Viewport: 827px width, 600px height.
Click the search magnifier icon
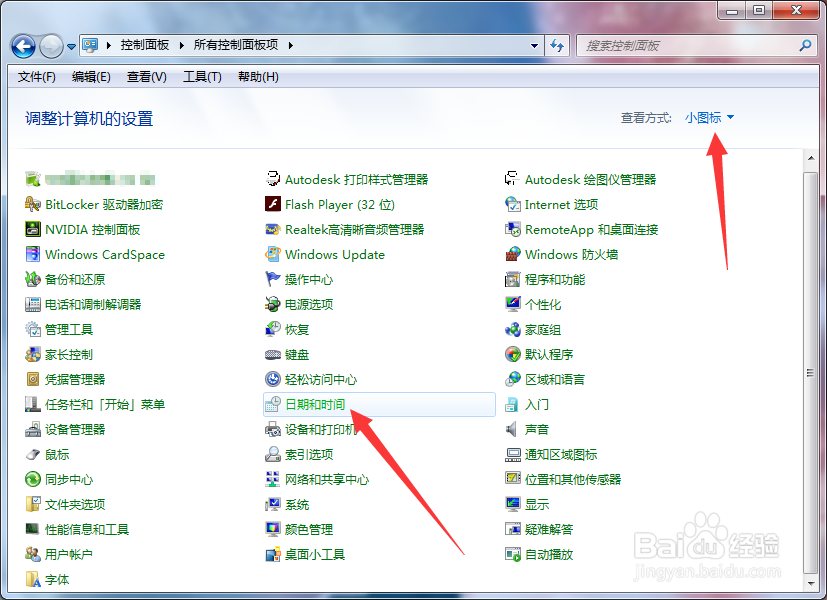[805, 46]
